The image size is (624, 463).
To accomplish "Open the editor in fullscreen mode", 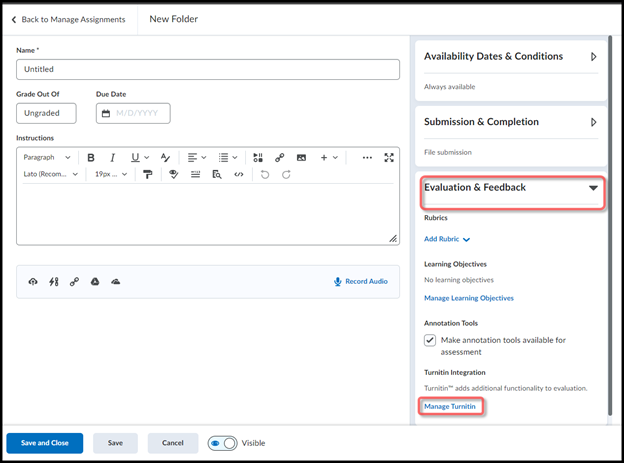I will click(389, 158).
